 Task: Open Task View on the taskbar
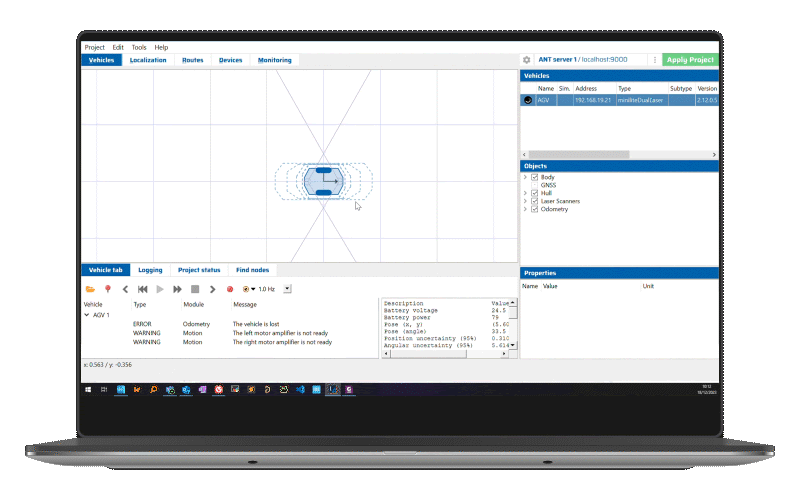[x=104, y=389]
